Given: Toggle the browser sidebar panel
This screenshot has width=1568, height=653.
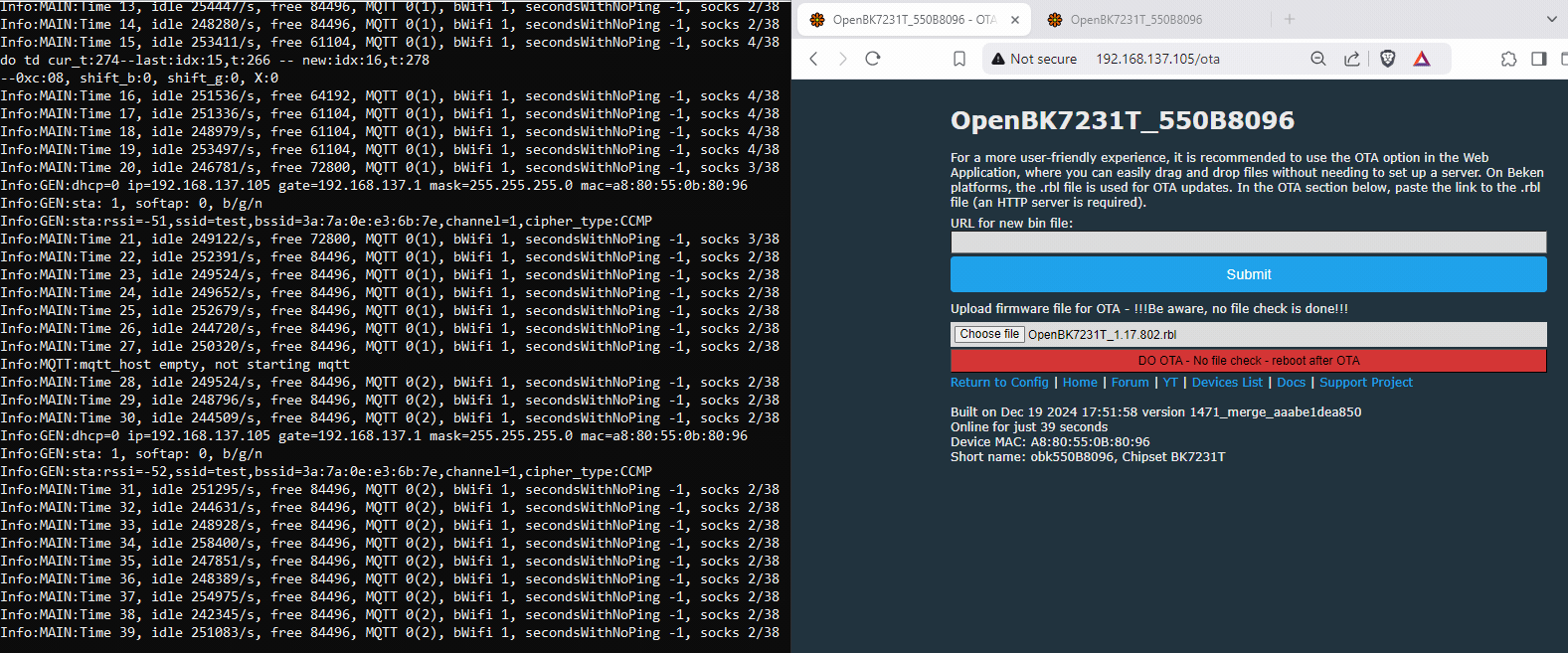Looking at the screenshot, I should pos(1539,59).
